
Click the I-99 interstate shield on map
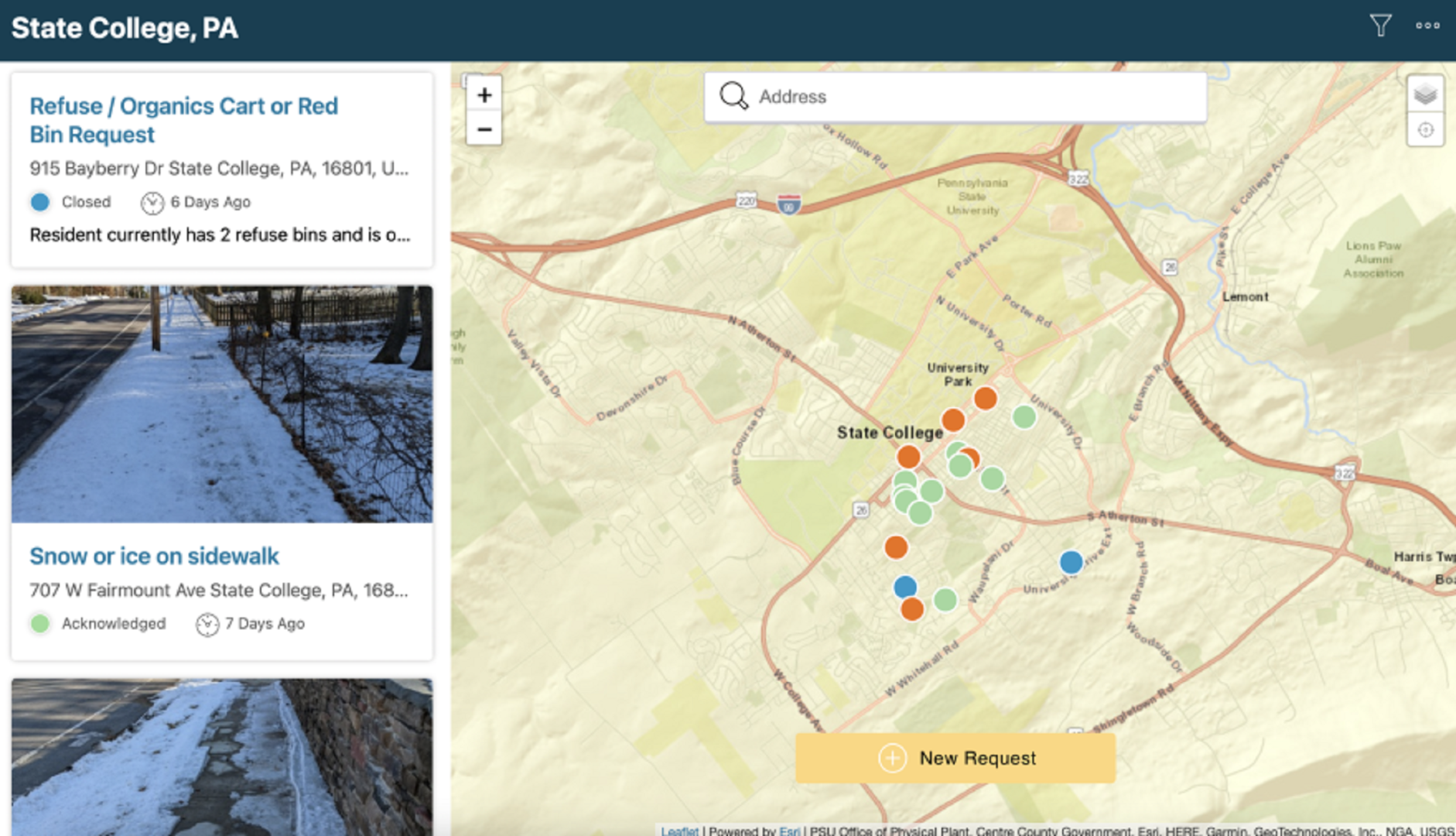pos(788,204)
